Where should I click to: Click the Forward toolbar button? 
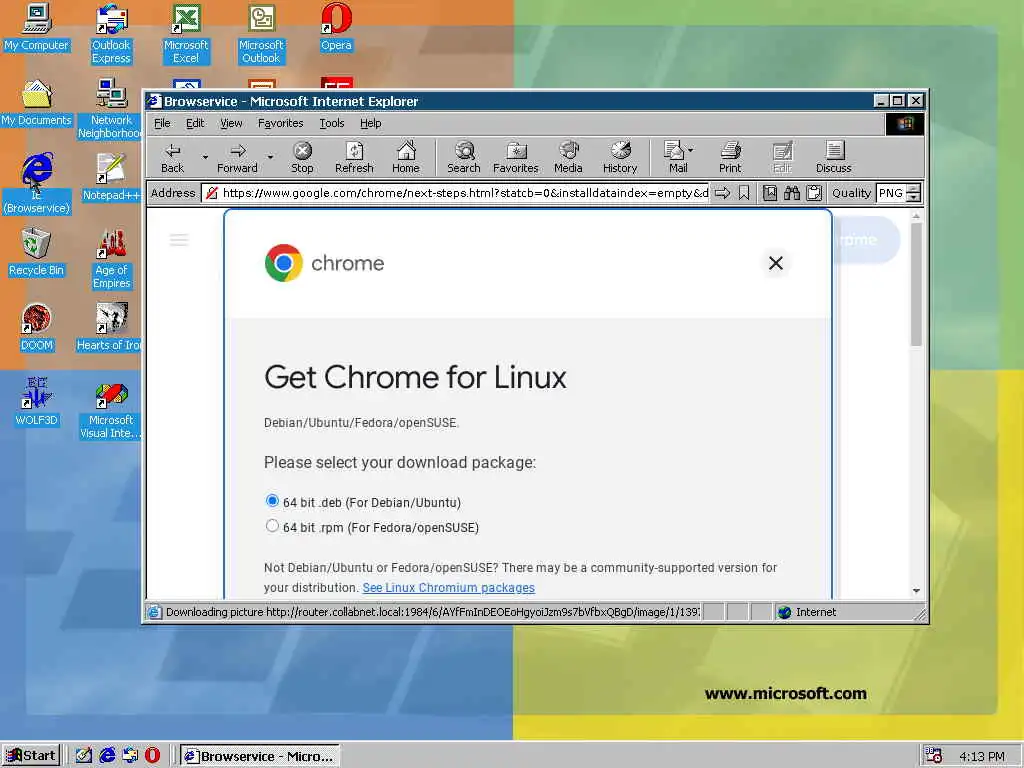[237, 157]
